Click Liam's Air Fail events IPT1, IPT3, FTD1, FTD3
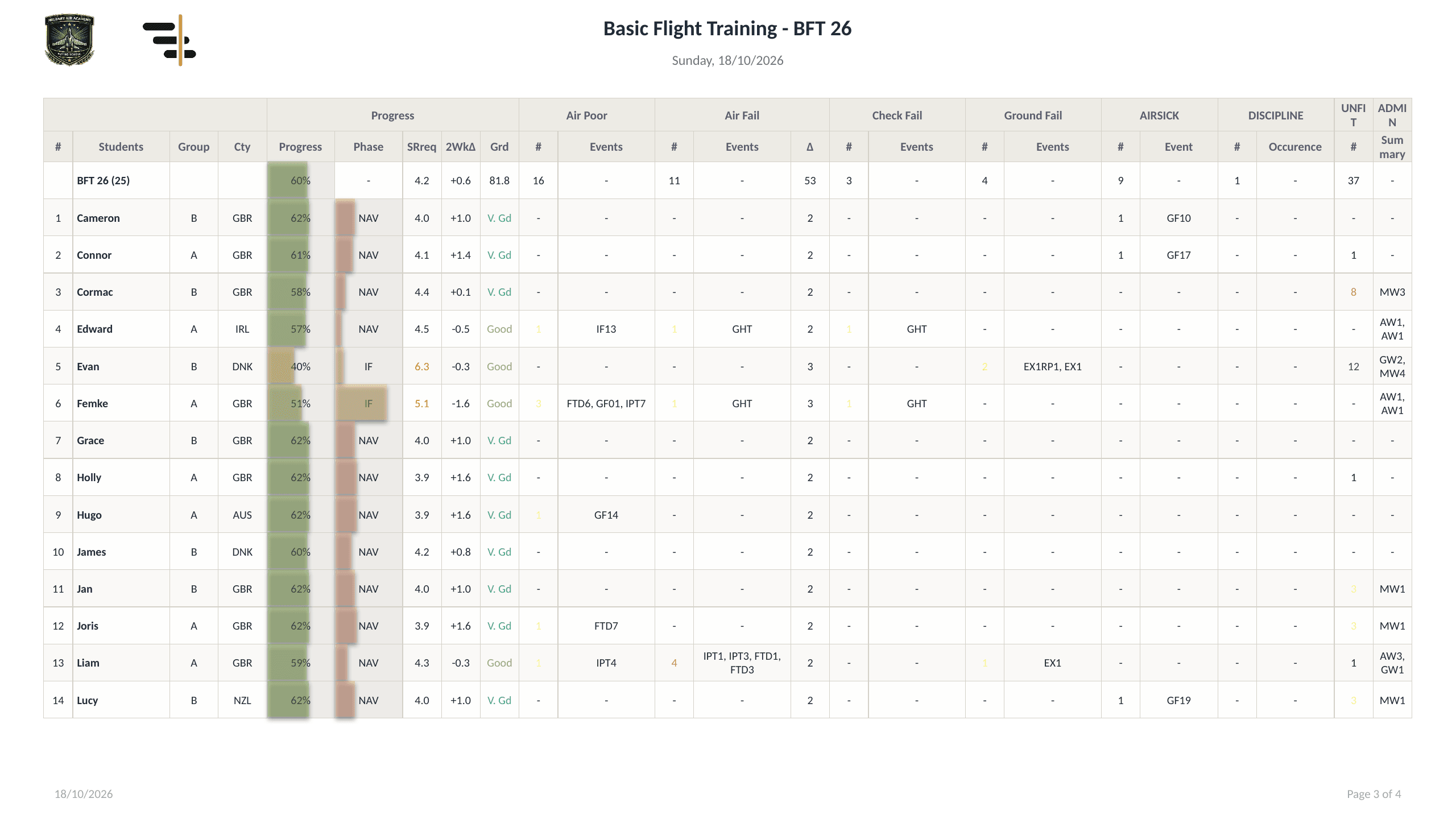Screen dimensions: 1456x819 (x=742, y=663)
